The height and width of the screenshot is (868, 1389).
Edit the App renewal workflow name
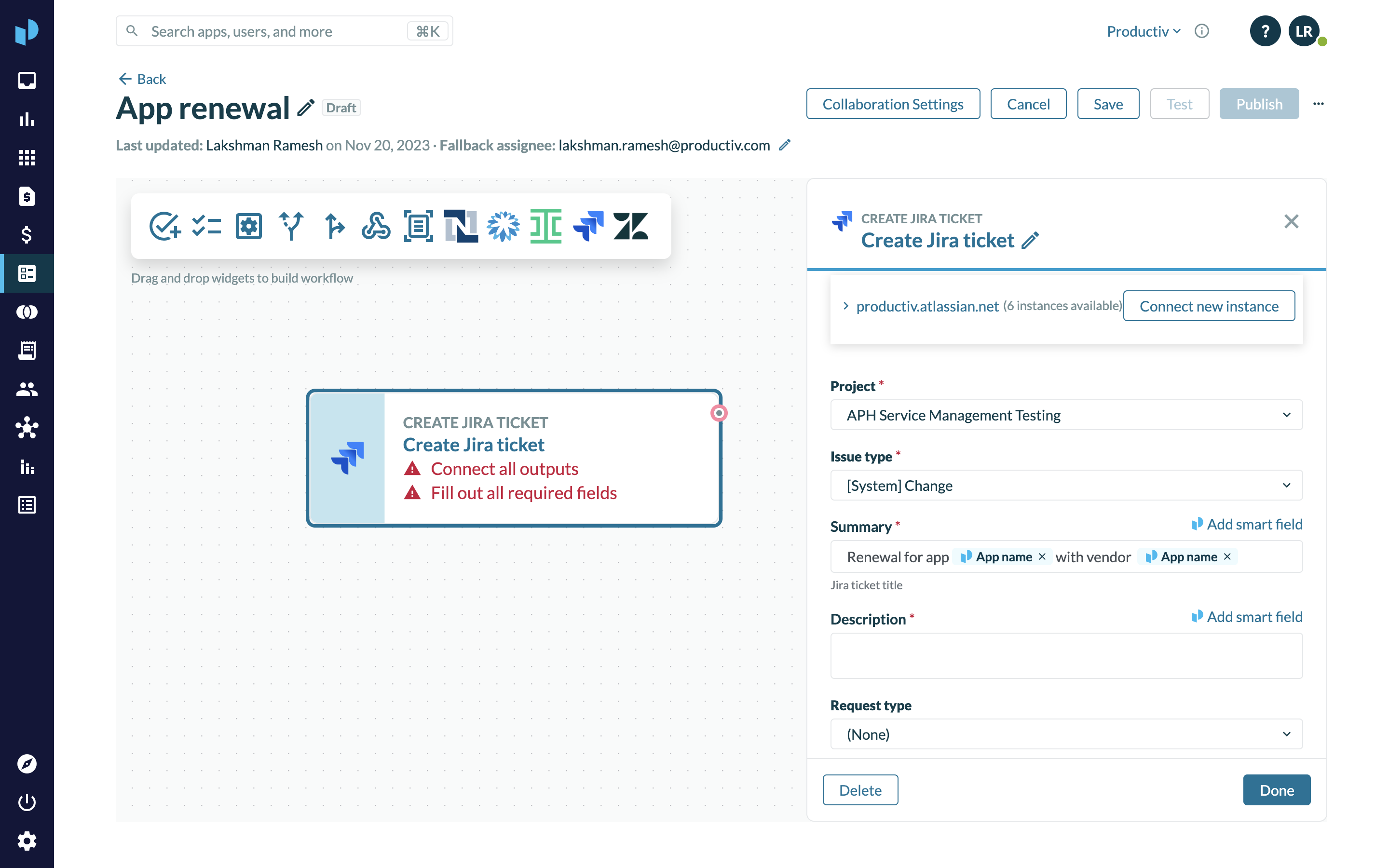pyautogui.click(x=306, y=108)
